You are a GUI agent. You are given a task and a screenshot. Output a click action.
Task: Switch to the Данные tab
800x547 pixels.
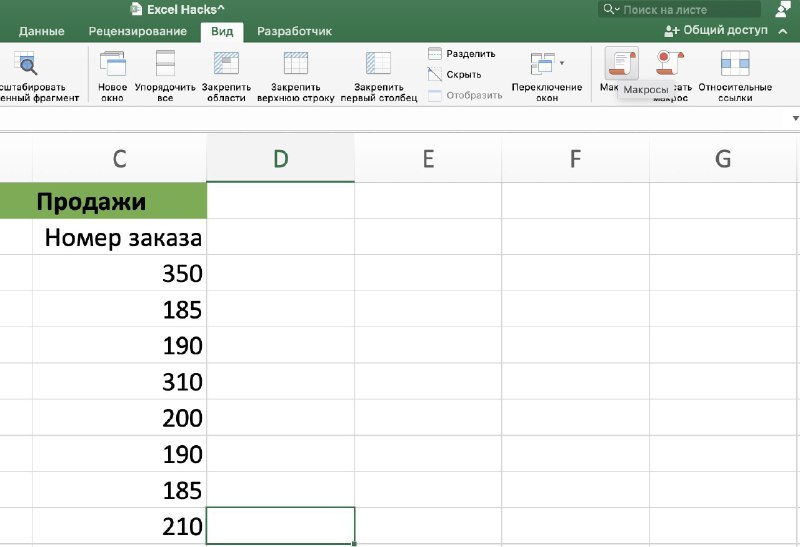[41, 31]
